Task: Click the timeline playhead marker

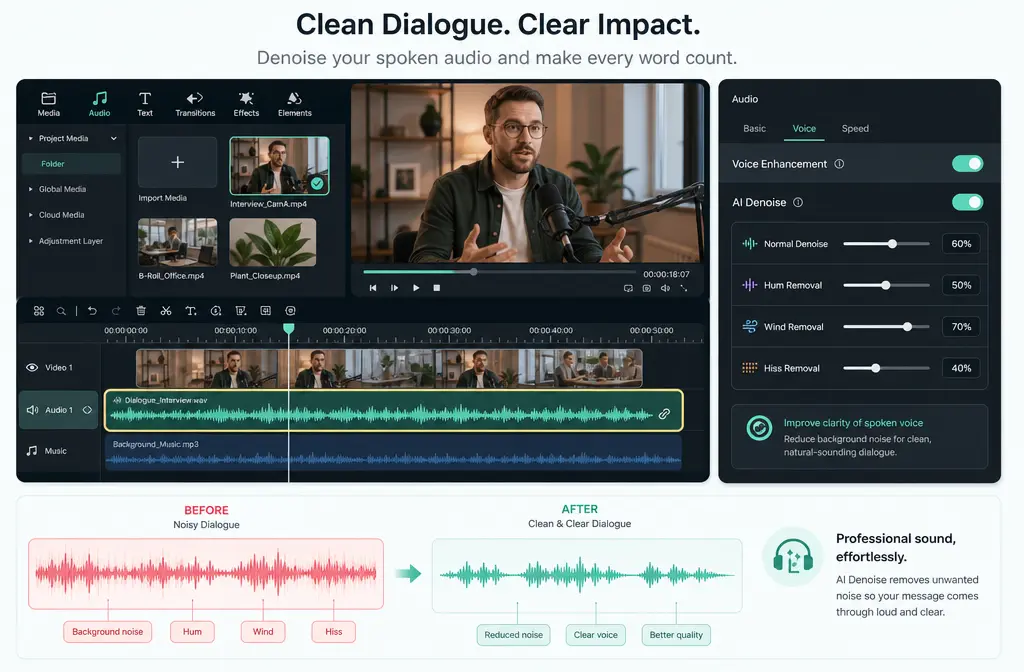Action: 289,328
